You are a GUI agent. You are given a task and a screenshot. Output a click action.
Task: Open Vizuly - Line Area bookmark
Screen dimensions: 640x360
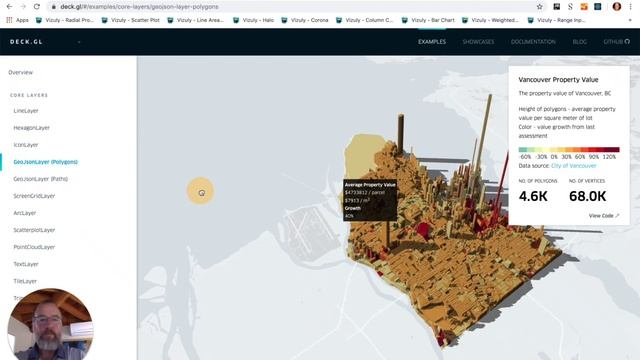[x=196, y=20]
